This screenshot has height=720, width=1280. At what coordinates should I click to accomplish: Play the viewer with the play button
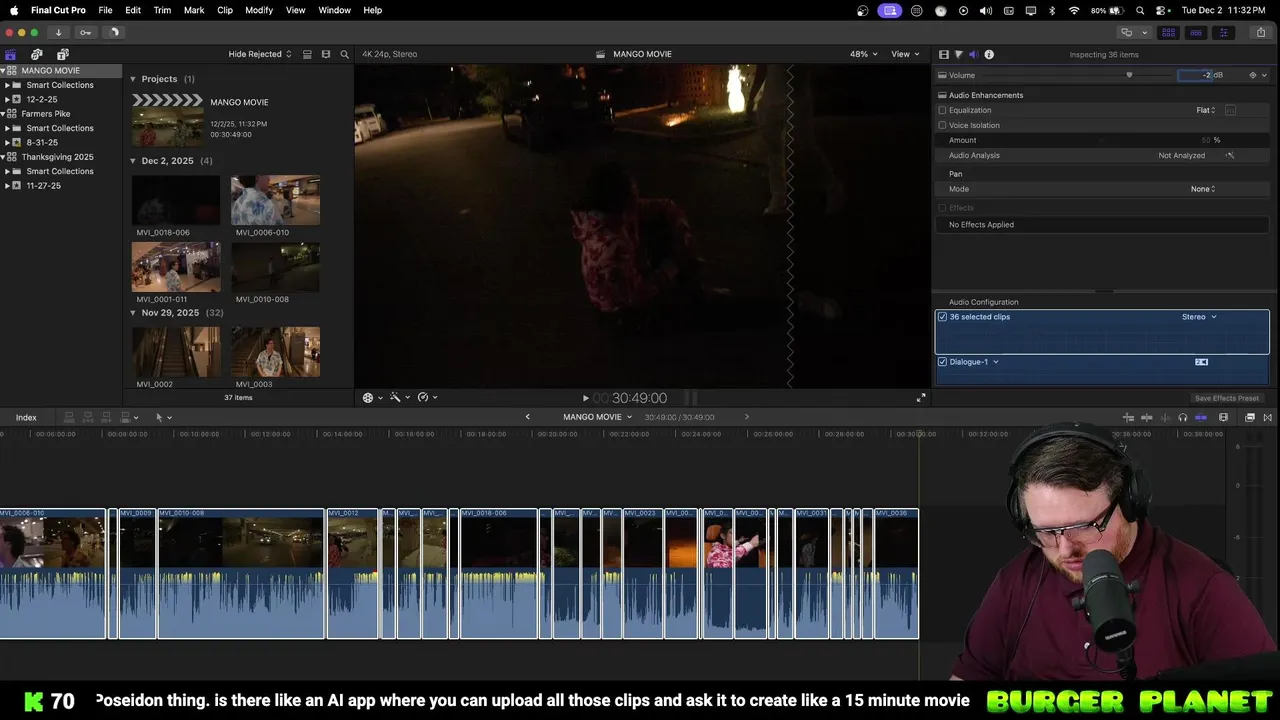coord(586,398)
